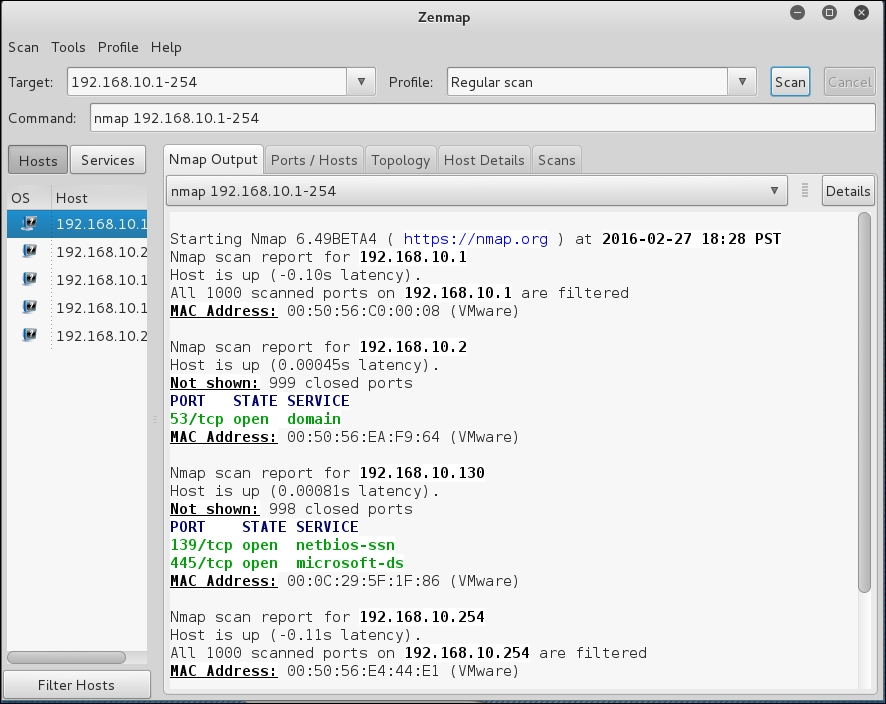Image resolution: width=886 pixels, height=704 pixels.
Task: Click the OS icon of the last host row
Action: click(30, 335)
